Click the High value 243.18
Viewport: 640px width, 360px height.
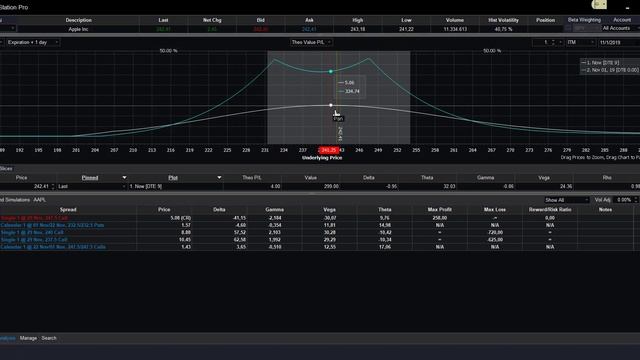[358, 29]
